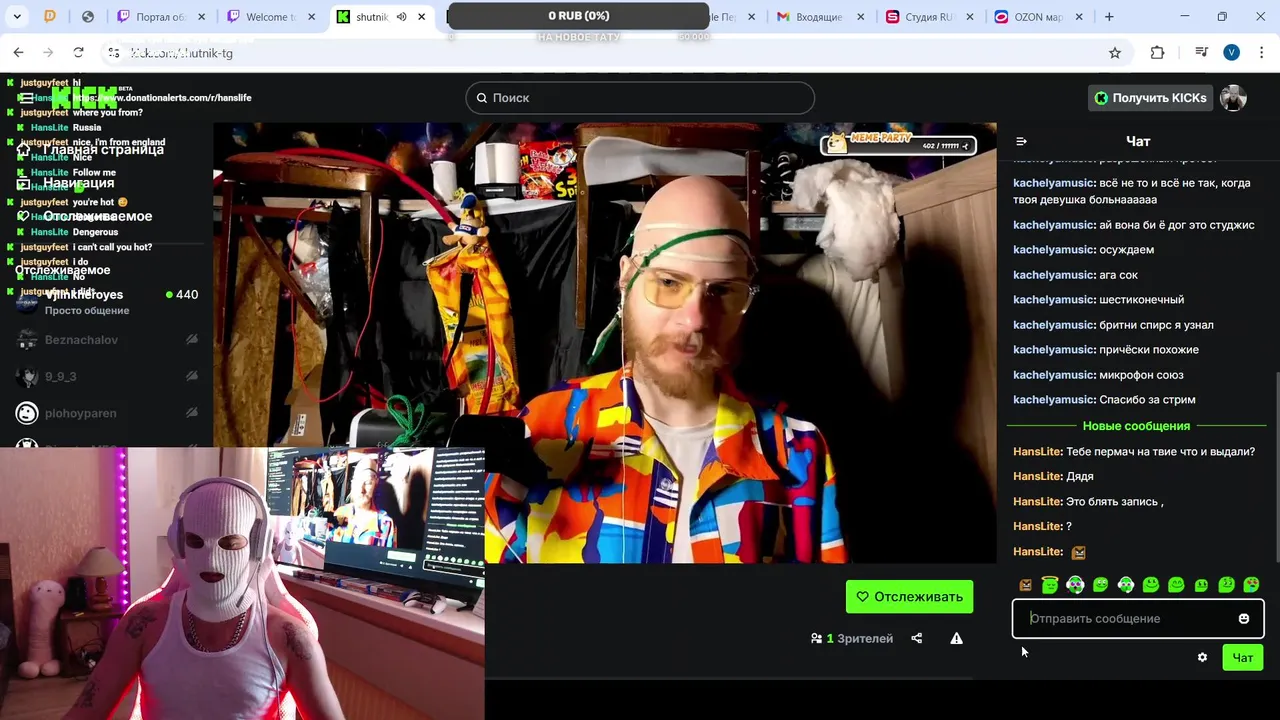Insert the green halo angel emote
This screenshot has width=1280, height=720.
pyautogui.click(x=1050, y=585)
